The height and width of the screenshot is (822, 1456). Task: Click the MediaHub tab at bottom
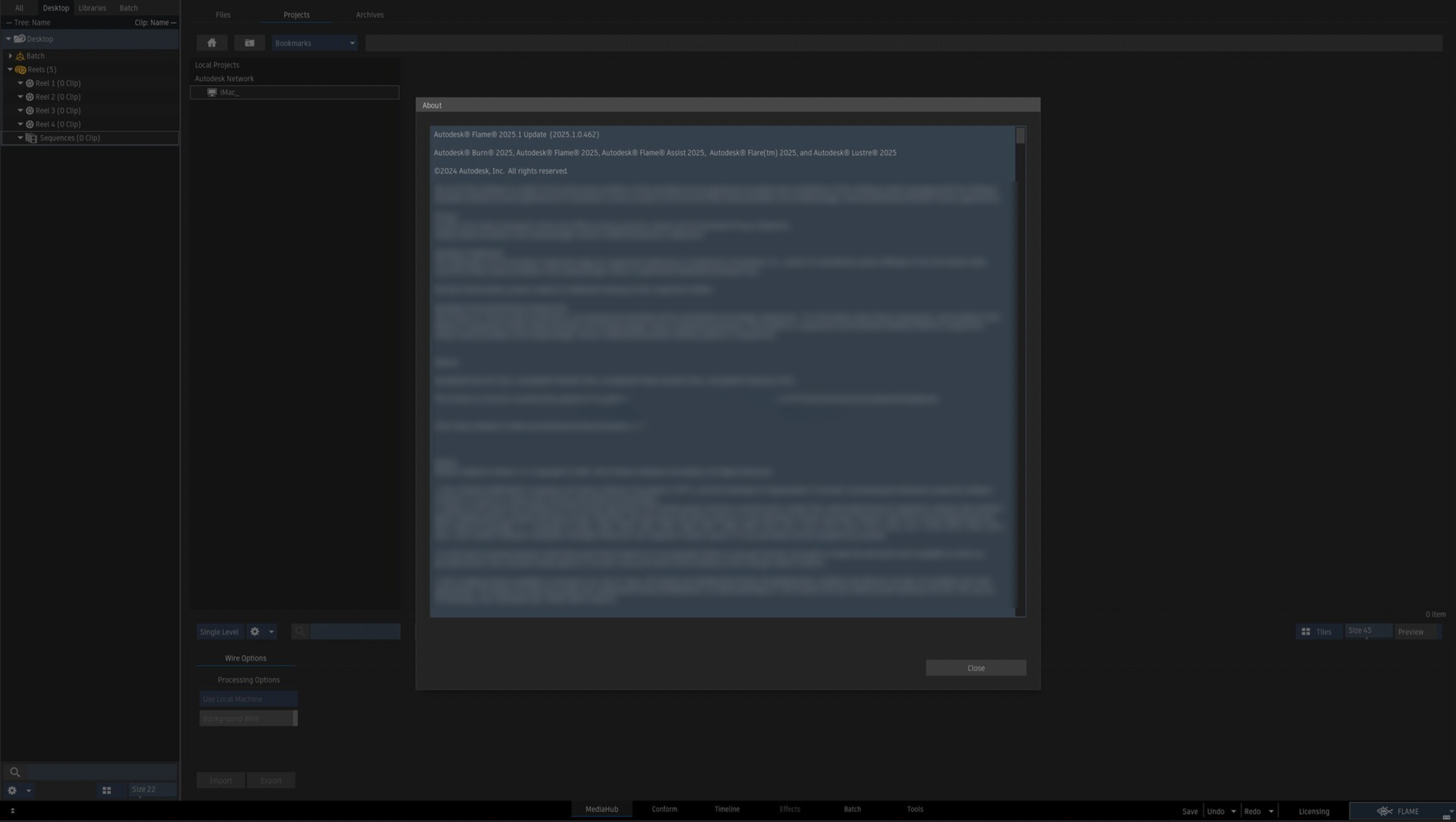tap(602, 810)
